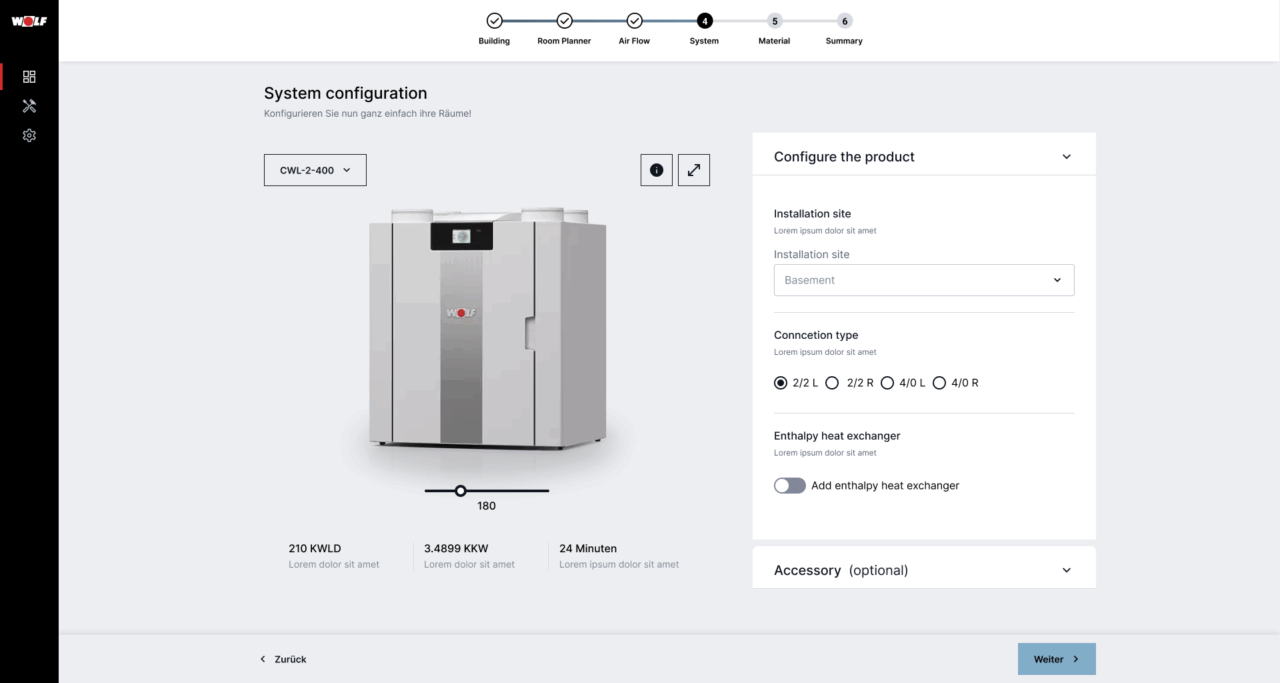Image resolution: width=1280 pixels, height=683 pixels.
Task: Click the Air Flow step checkmark
Action: (x=634, y=21)
